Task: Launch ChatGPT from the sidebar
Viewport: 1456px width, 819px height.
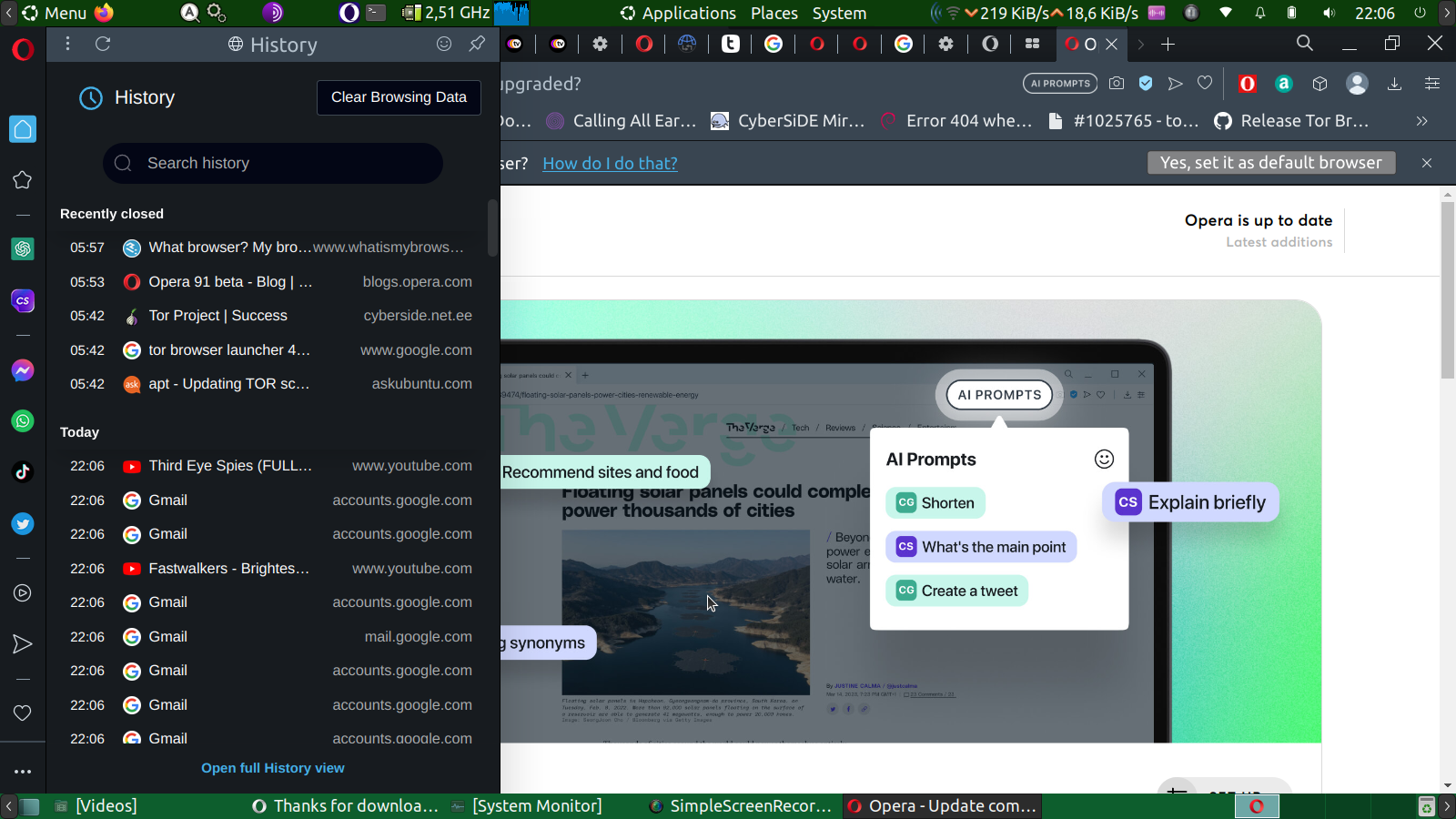Action: (x=23, y=248)
